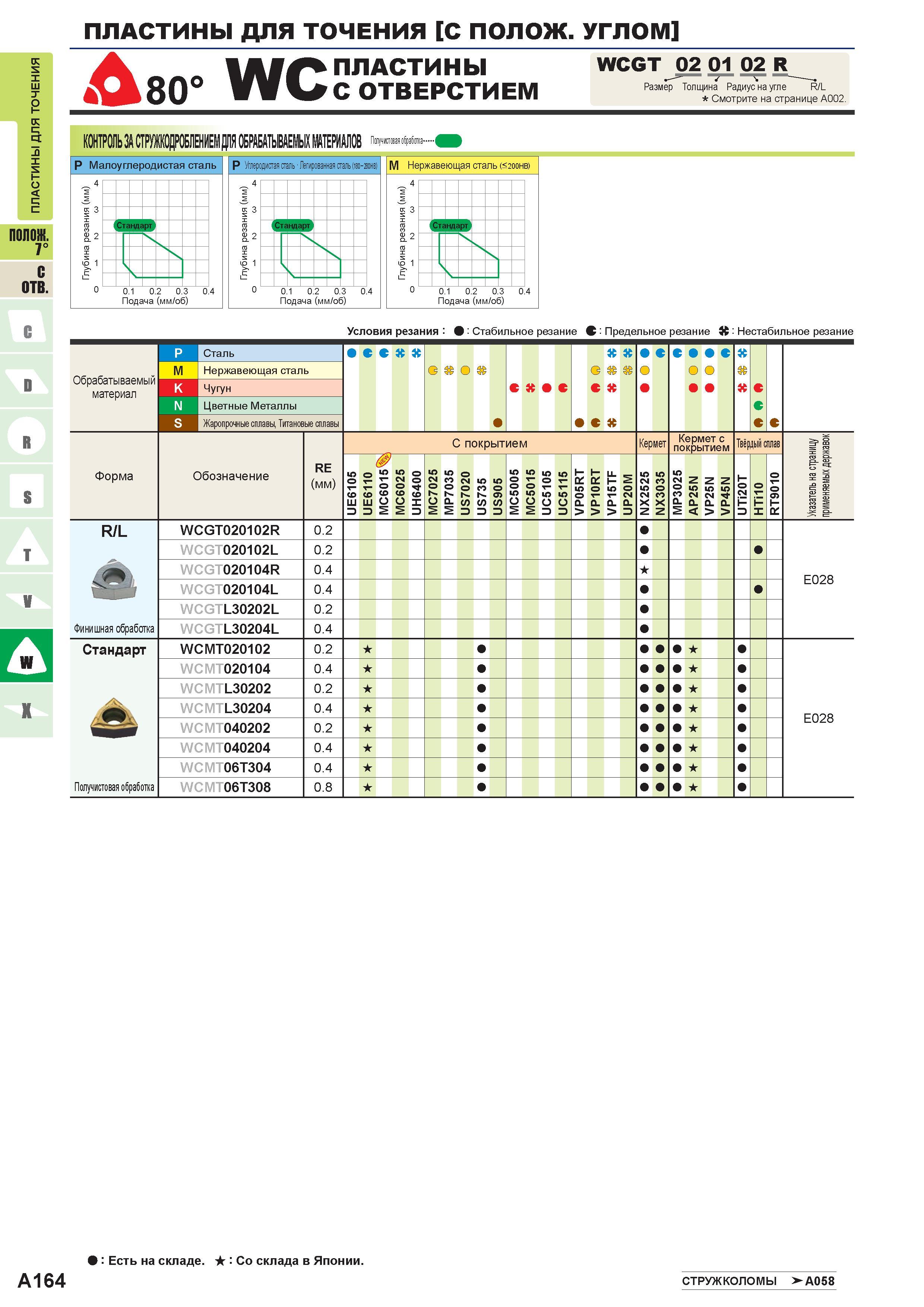Click the 'Обозначение' column header
This screenshot has height=1307, width=924.
coord(231,476)
